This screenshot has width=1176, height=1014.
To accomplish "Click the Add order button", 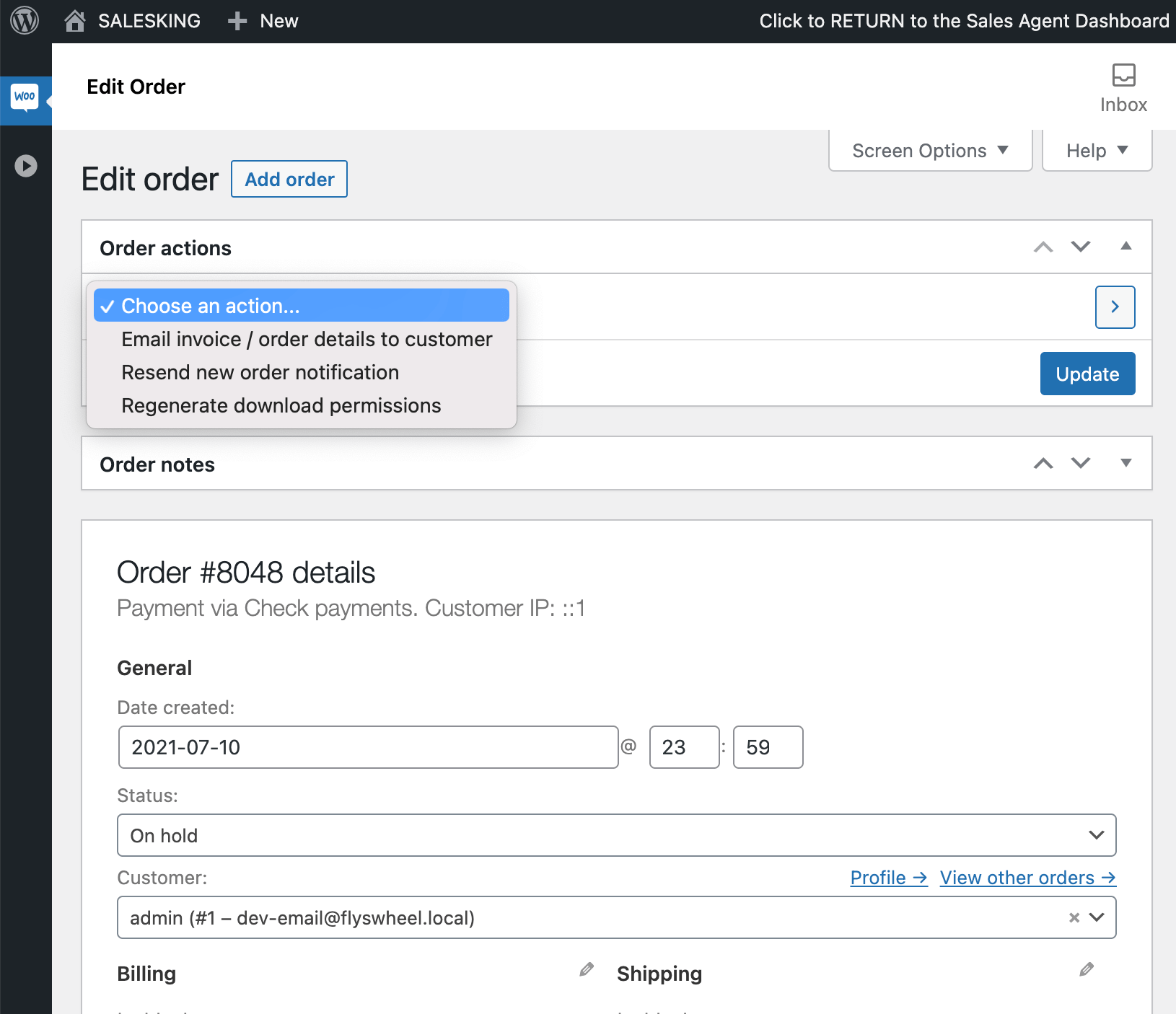I will pos(289,179).
